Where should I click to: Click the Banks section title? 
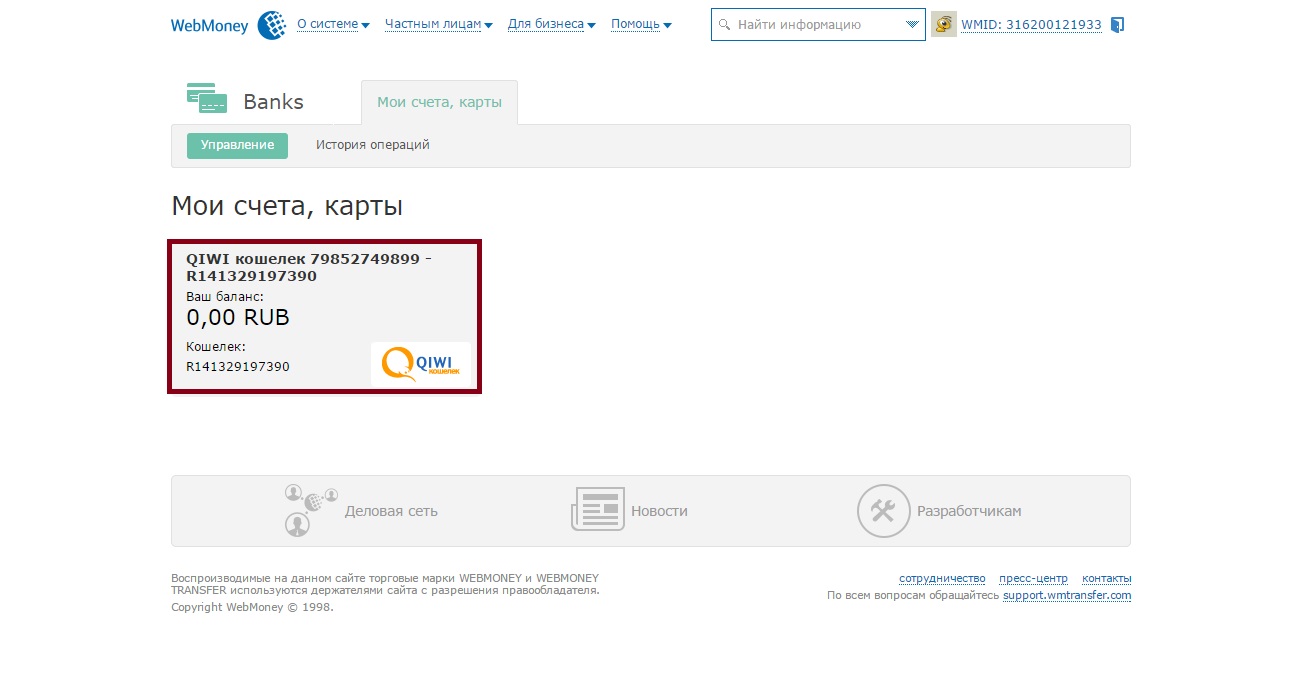(x=273, y=102)
